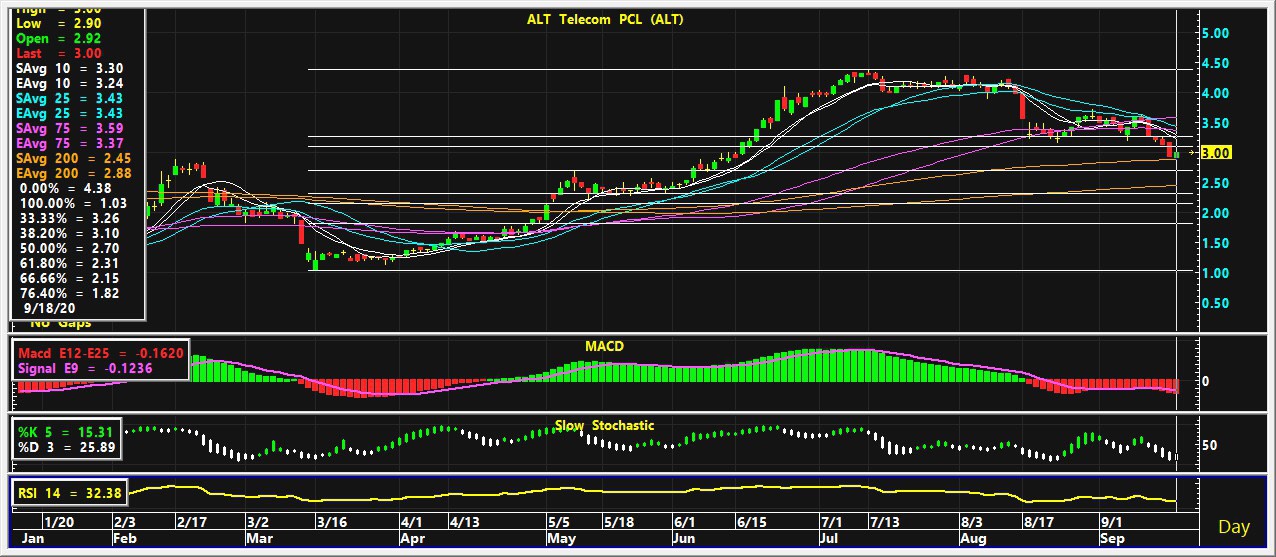The width and height of the screenshot is (1276, 557).
Task: Select the 'EAvg 200 = 2.88' legend line
Action: pos(74,173)
